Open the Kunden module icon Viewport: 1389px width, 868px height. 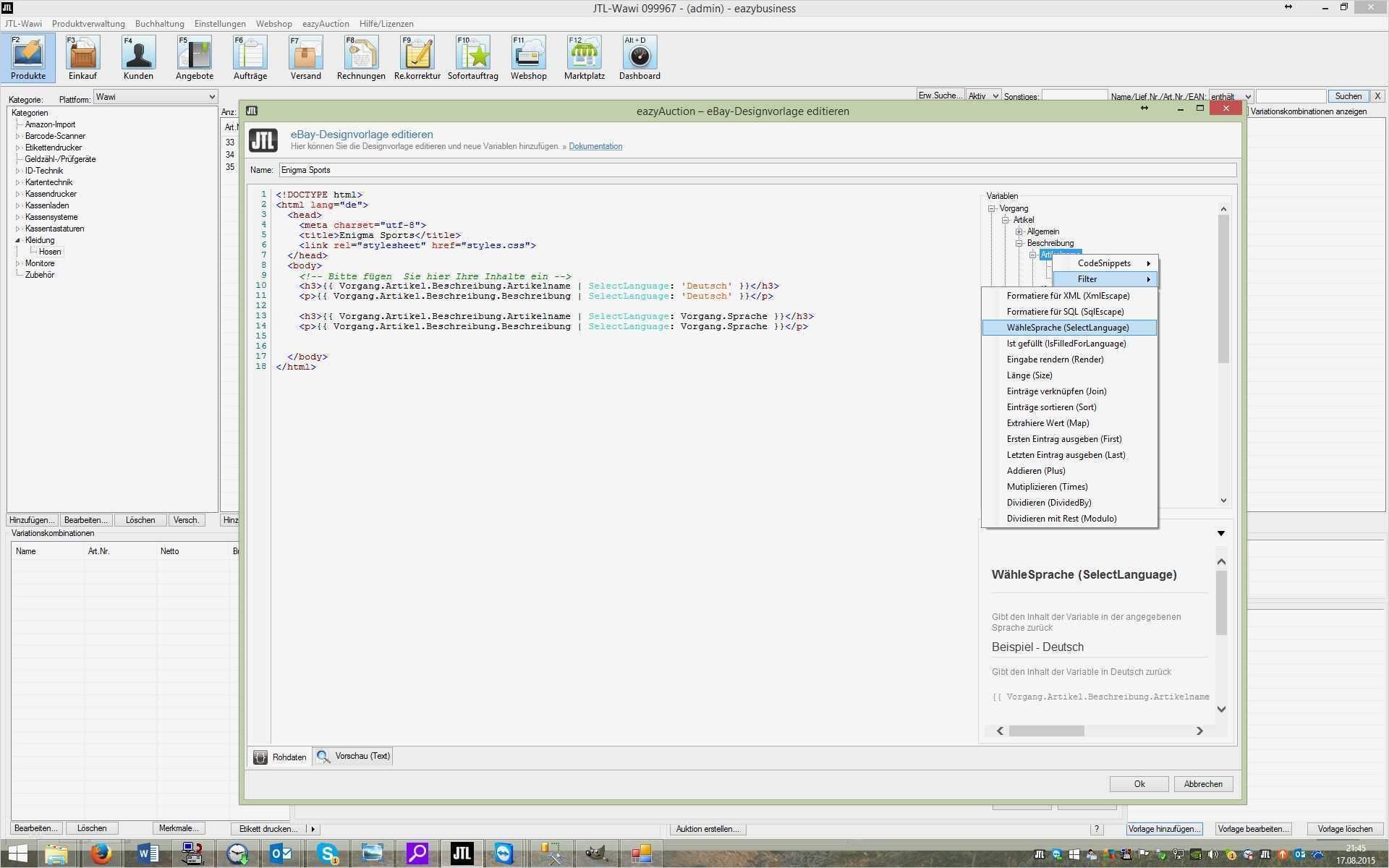point(138,57)
